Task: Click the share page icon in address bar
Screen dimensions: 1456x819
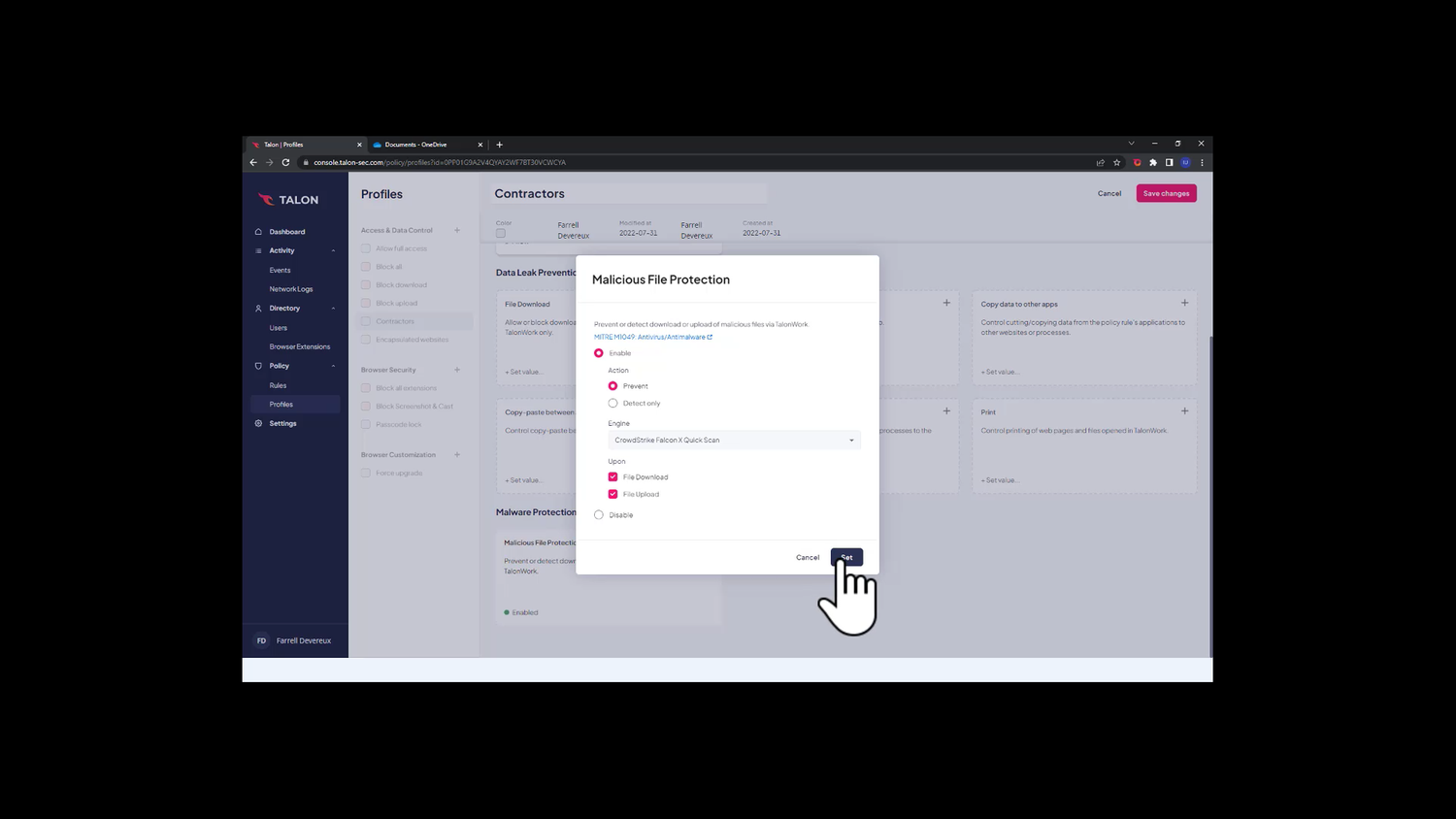Action: click(1101, 162)
